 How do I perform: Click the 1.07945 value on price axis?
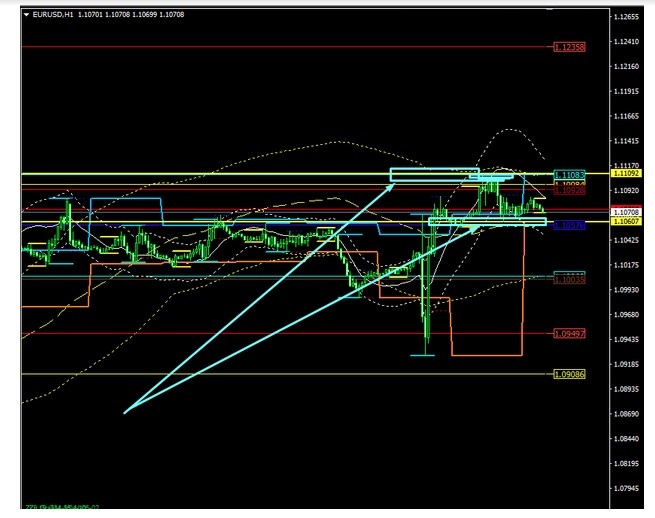coord(626,489)
